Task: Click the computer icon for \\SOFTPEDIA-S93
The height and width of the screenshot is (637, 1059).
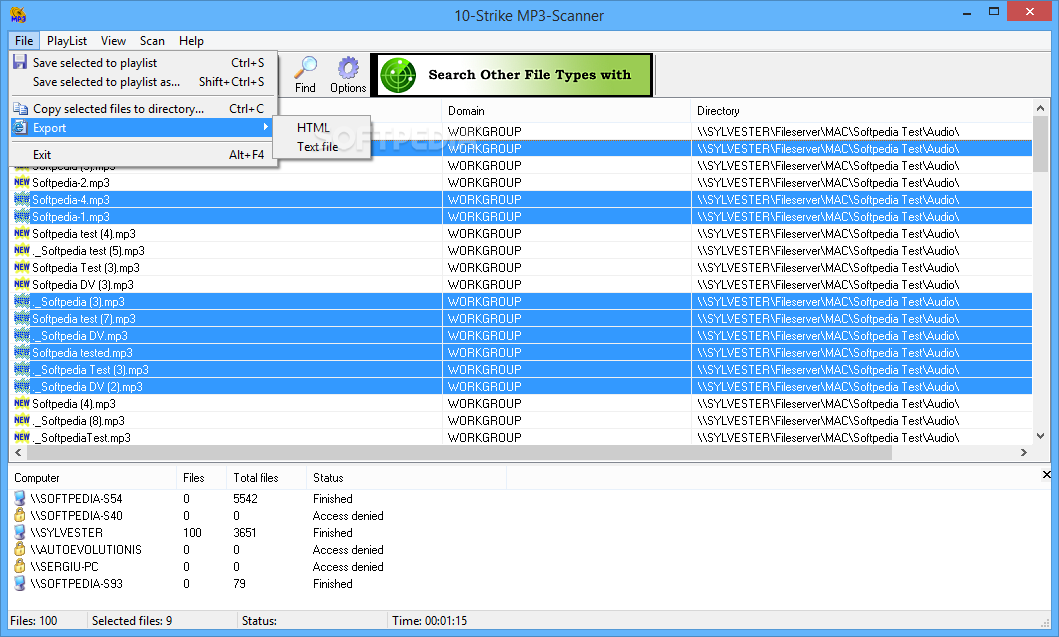Action: (20, 583)
